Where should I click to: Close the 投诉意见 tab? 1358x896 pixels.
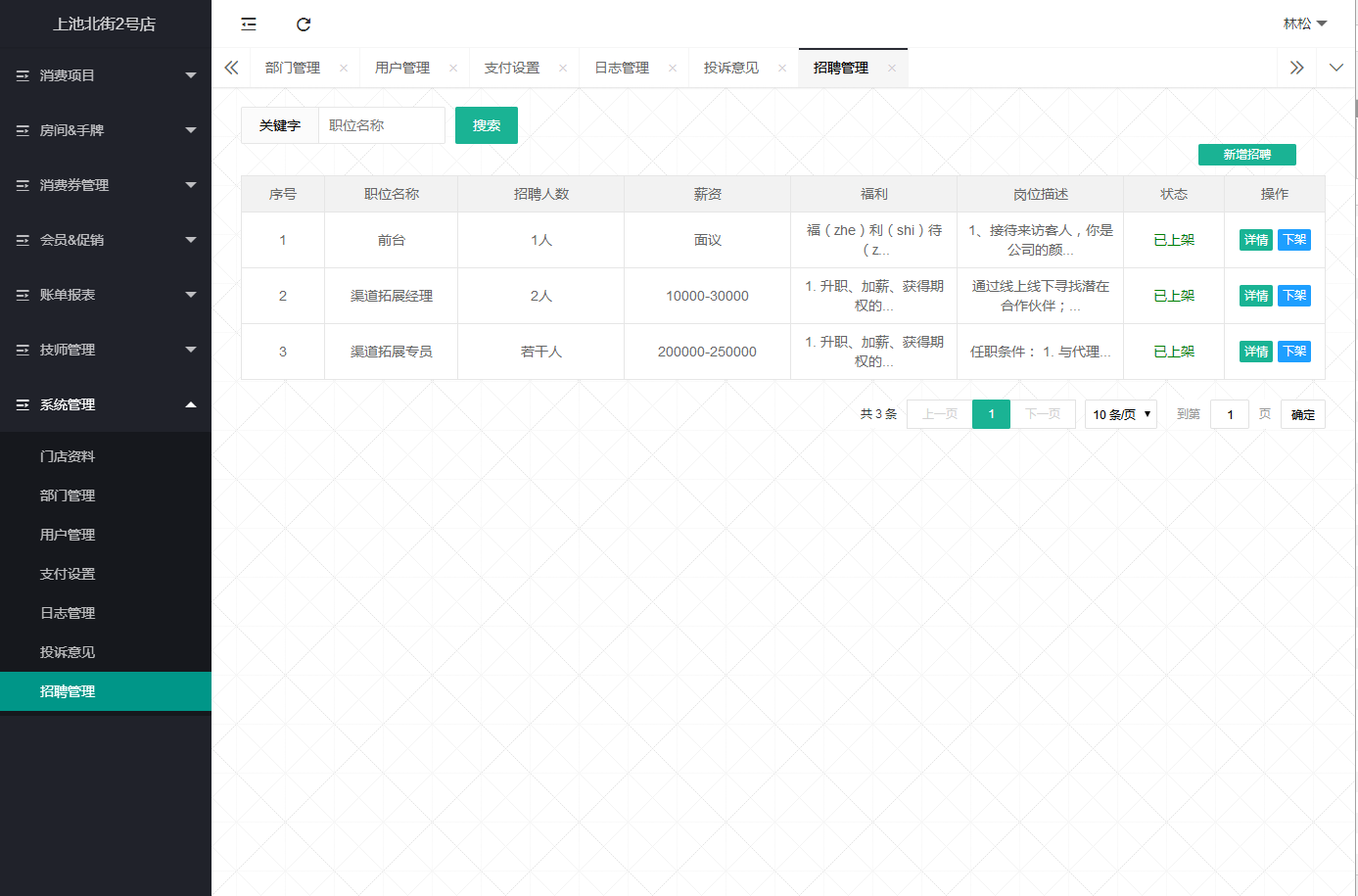point(782,69)
